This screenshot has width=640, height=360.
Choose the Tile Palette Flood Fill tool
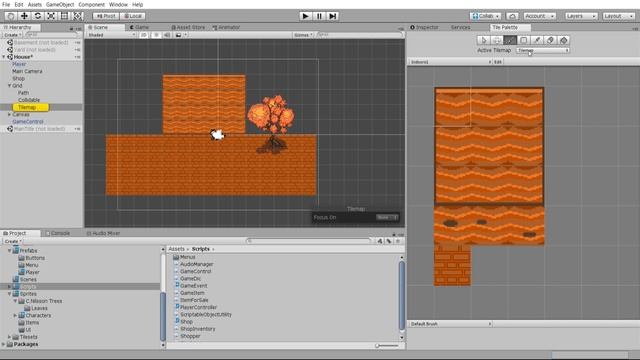coord(564,40)
